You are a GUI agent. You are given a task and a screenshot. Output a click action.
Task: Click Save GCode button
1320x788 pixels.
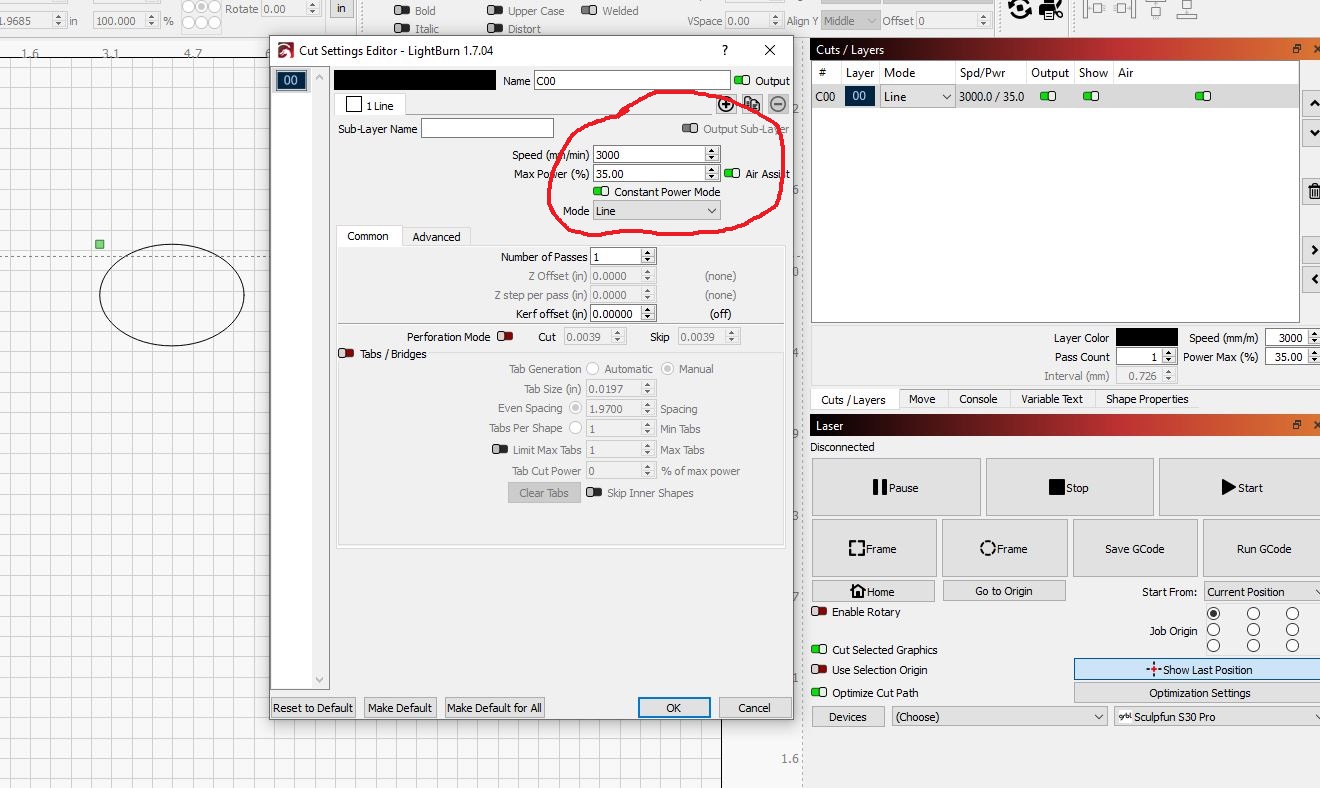click(x=1134, y=548)
